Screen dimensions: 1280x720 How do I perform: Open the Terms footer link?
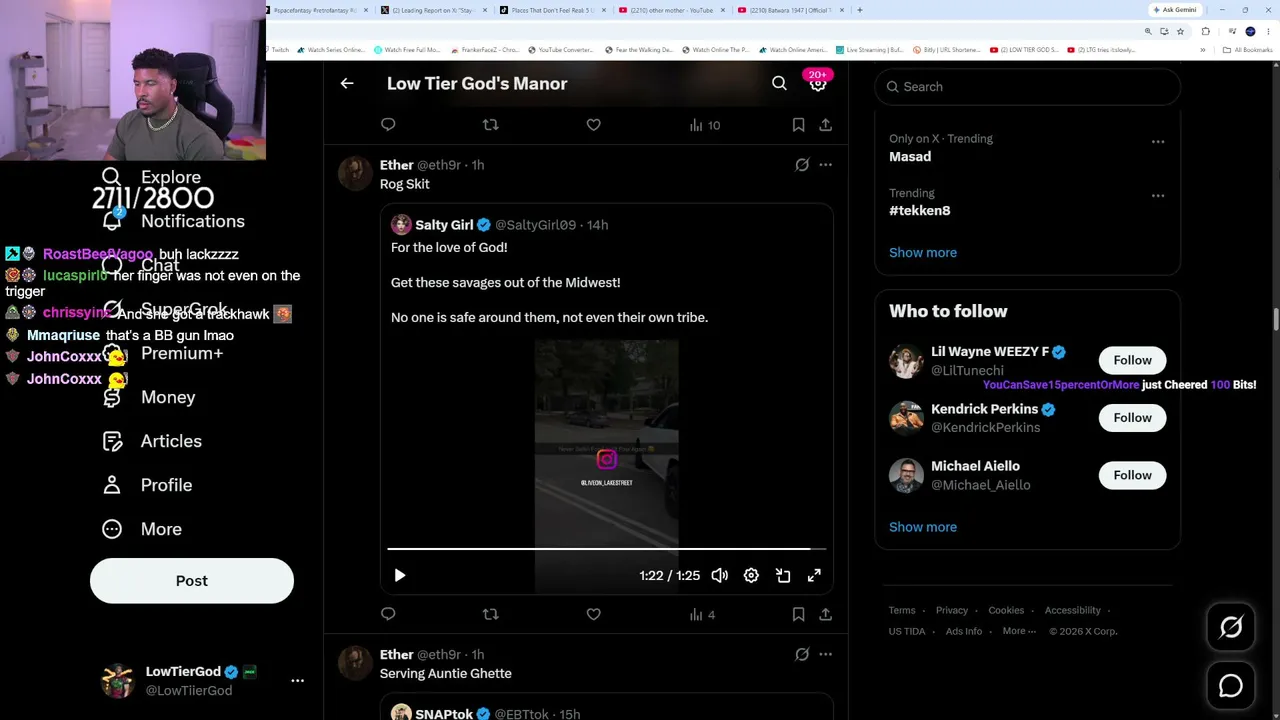click(902, 611)
